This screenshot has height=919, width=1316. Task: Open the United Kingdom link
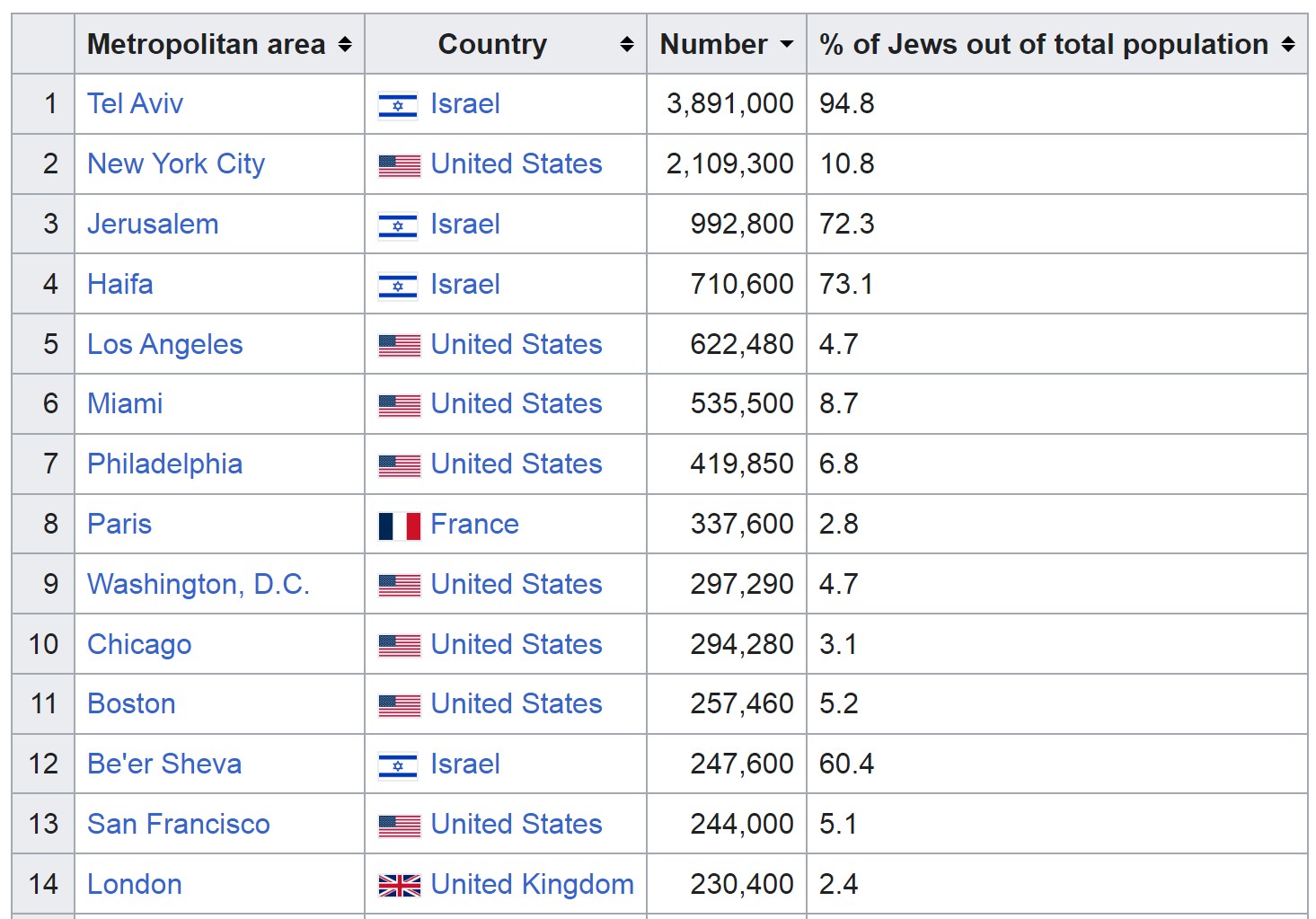[533, 884]
